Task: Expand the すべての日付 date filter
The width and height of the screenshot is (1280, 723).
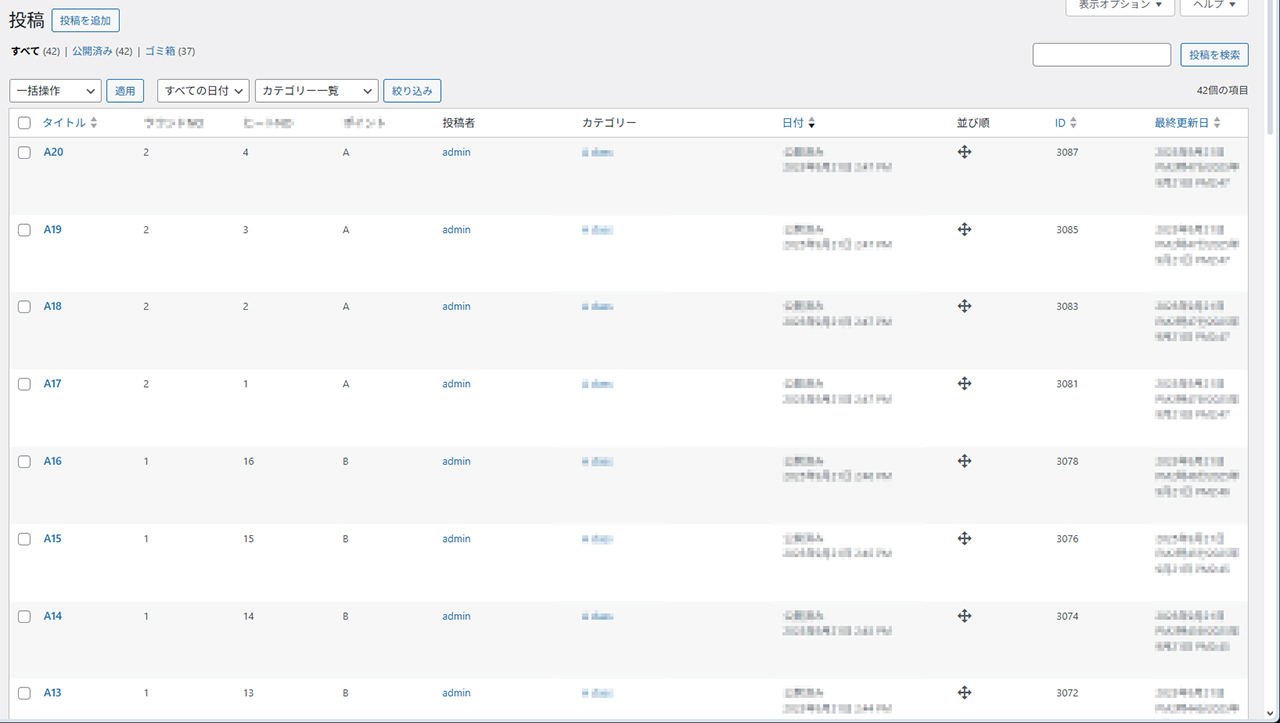Action: click(x=203, y=91)
